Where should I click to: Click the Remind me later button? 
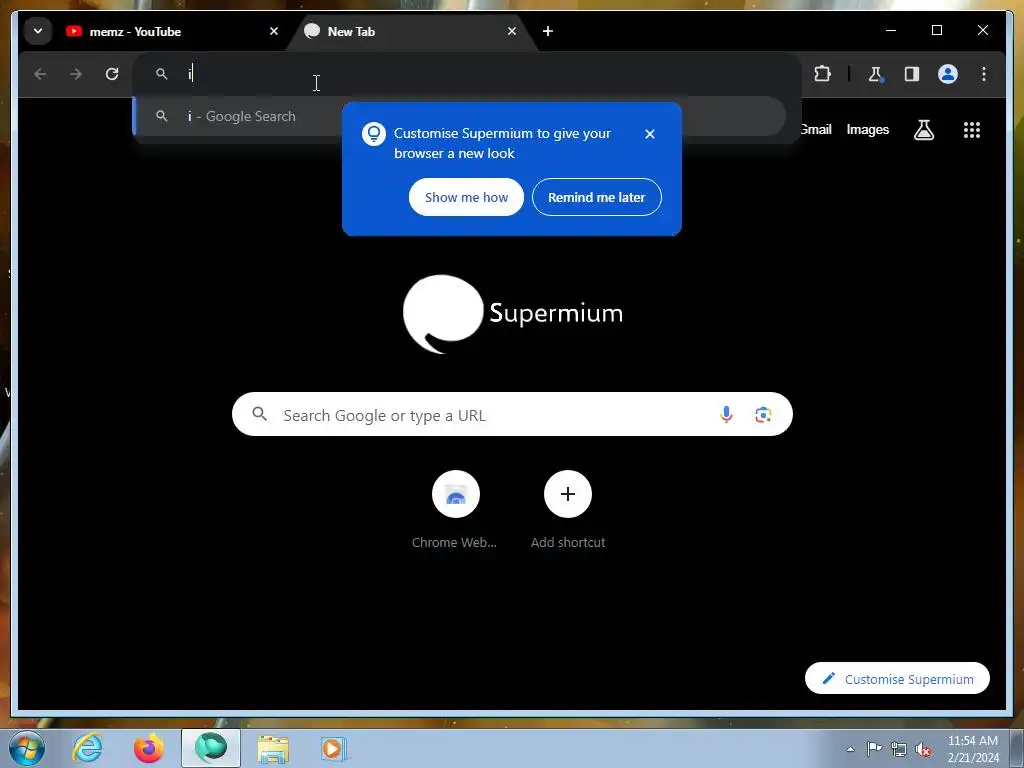click(597, 197)
